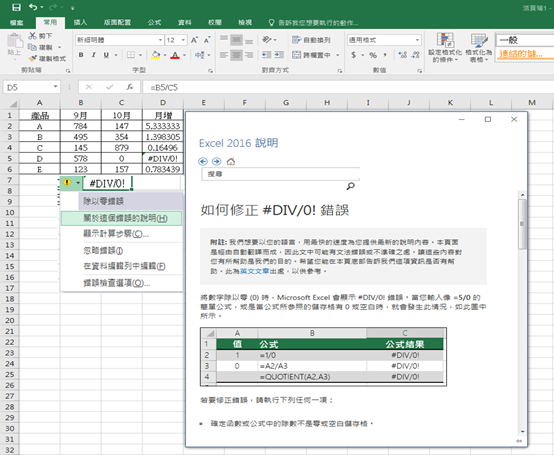Select 關於這個錯誤的說明 menu entry
Screen dimensions: 554x455
coord(122,218)
